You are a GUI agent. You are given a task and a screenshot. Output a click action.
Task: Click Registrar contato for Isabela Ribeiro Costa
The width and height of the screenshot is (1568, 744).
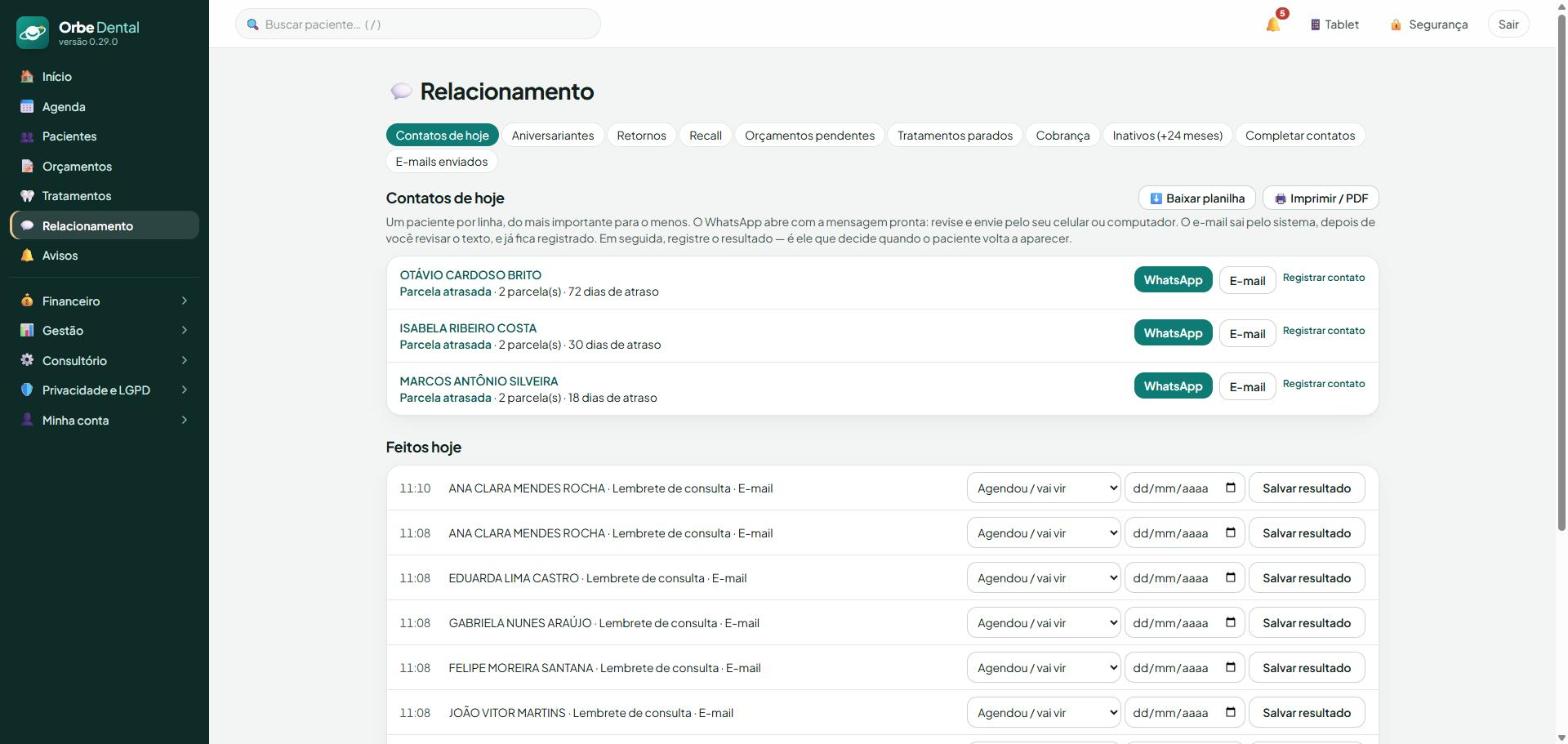[1324, 331]
